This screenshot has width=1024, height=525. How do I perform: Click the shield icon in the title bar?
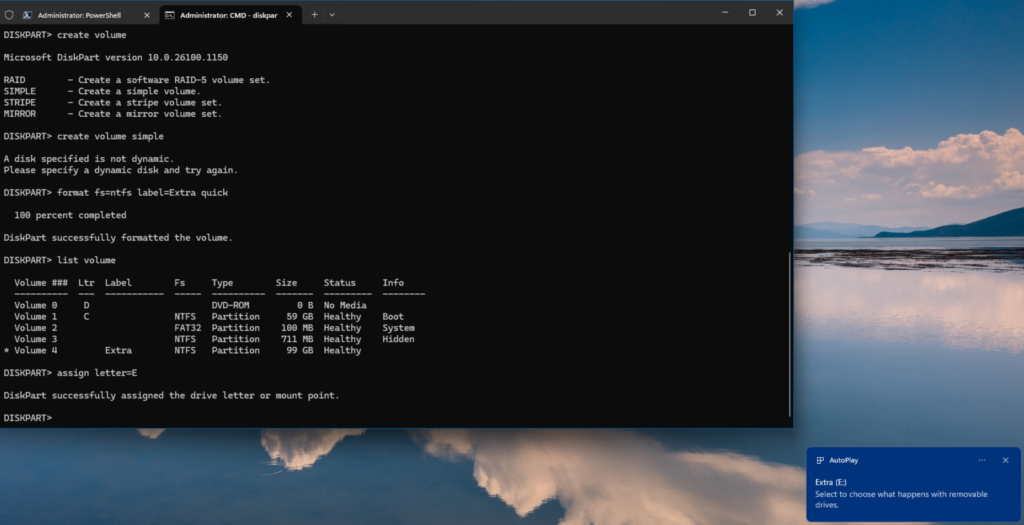pos(8,14)
